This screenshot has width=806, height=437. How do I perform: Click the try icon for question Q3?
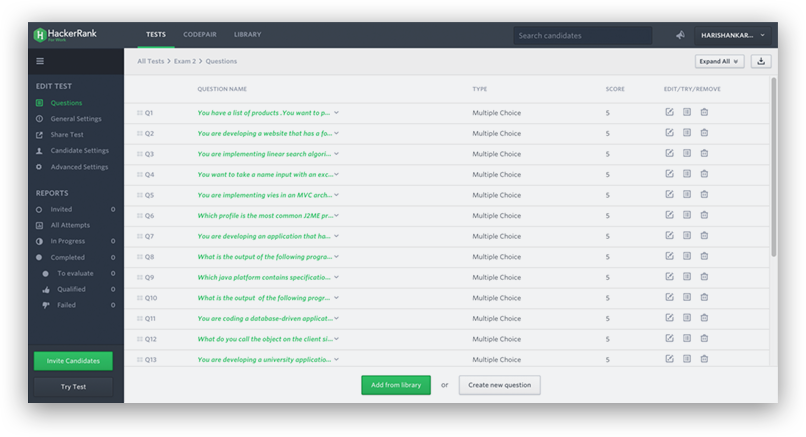pos(687,154)
